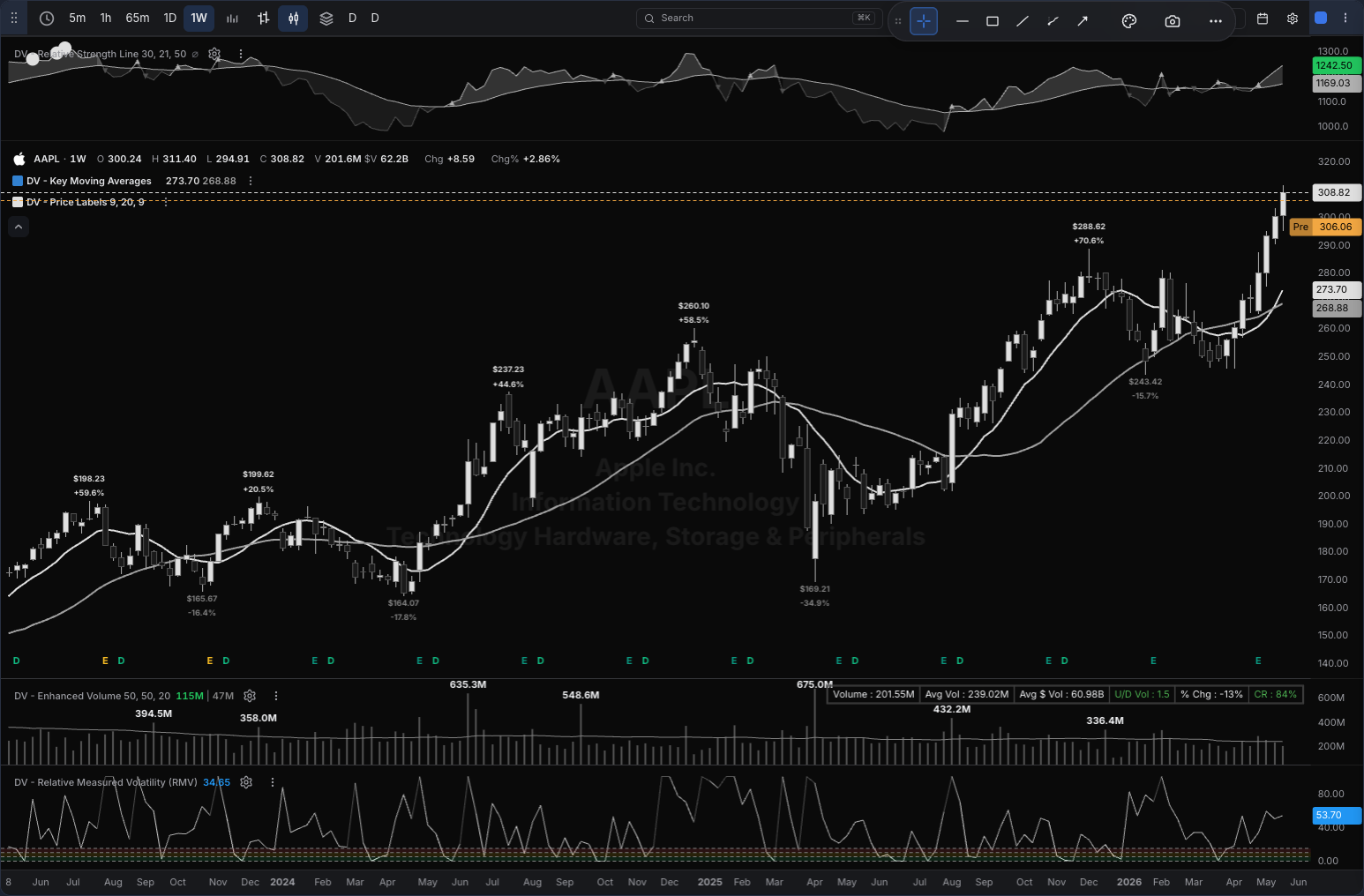
Task: Open Relative Strength Line more options menu
Action: (x=241, y=54)
